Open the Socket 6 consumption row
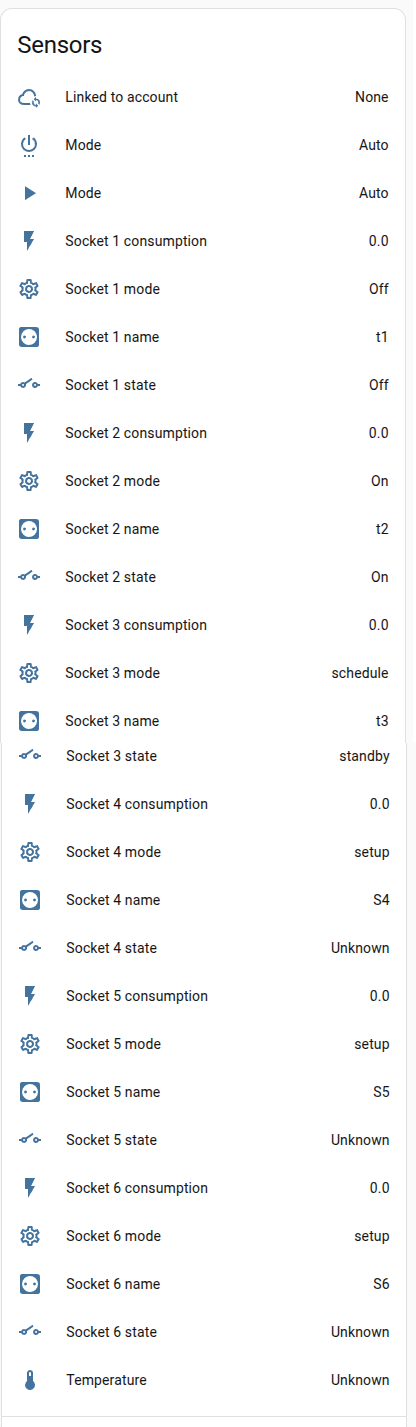This screenshot has width=416, height=1427. click(208, 1188)
